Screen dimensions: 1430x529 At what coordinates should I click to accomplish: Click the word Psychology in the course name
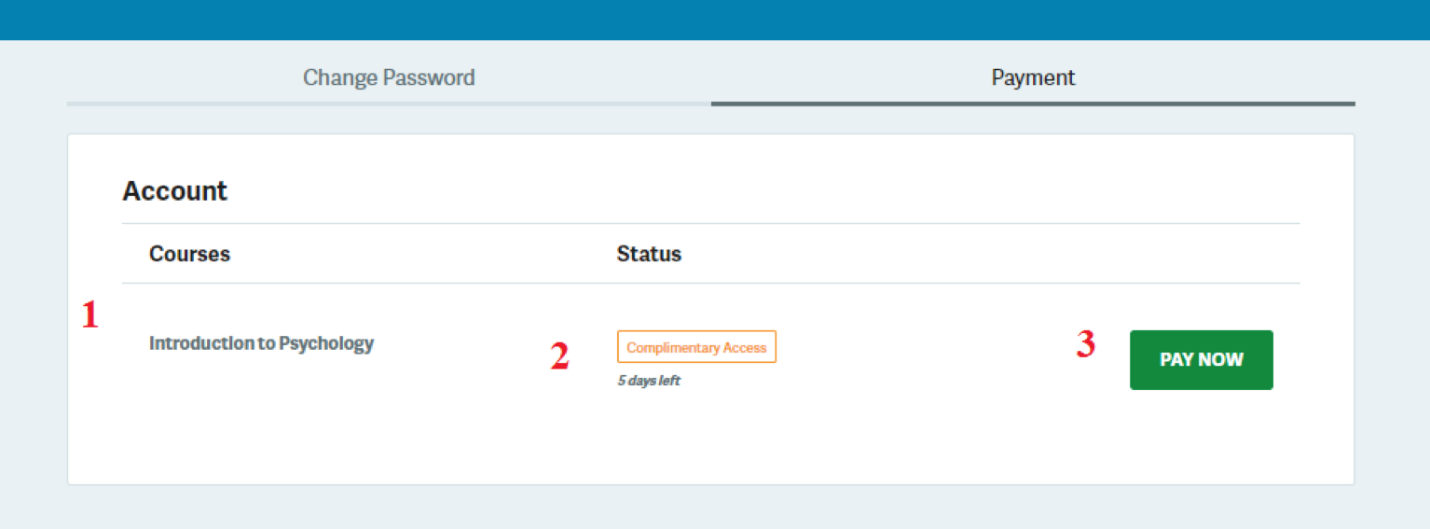[x=325, y=343]
